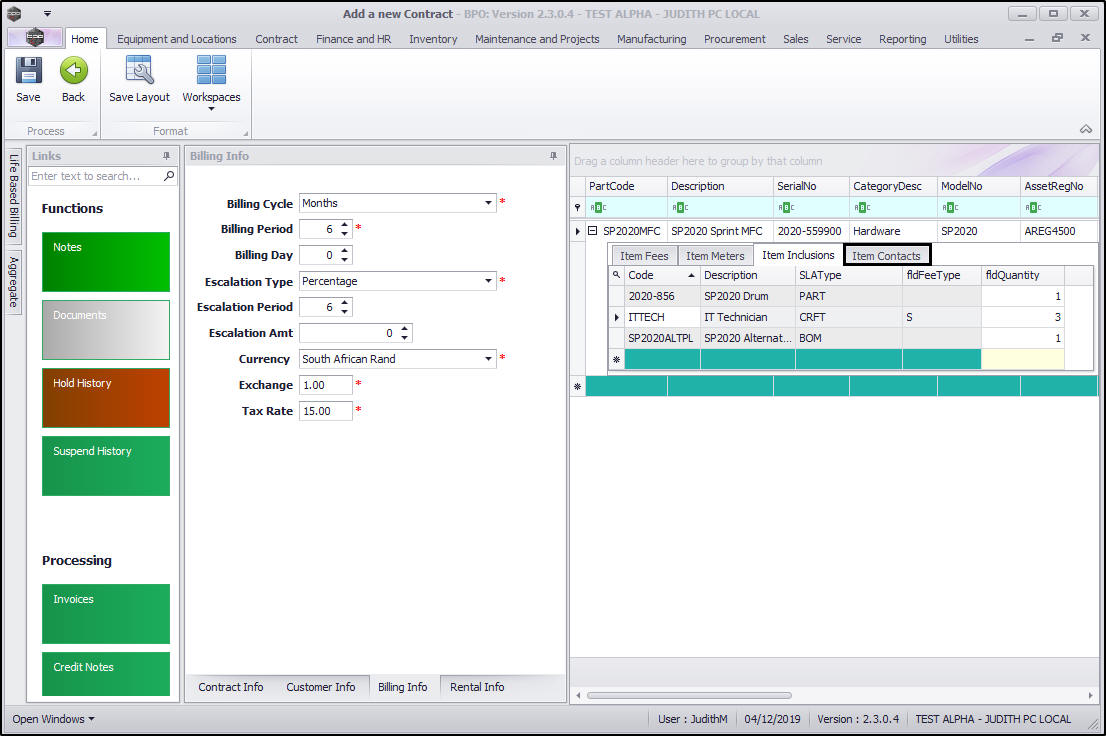Pin the Billing Info panel

[x=553, y=156]
